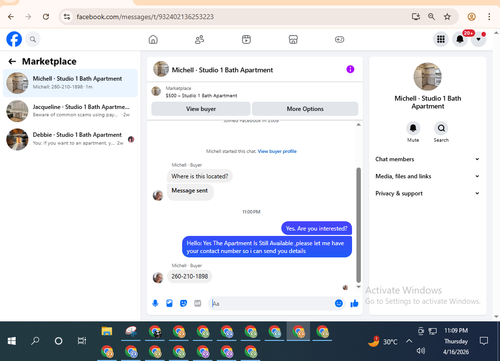The height and width of the screenshot is (361, 500).
Task: Click the install app icon in address bar
Action: point(416,17)
